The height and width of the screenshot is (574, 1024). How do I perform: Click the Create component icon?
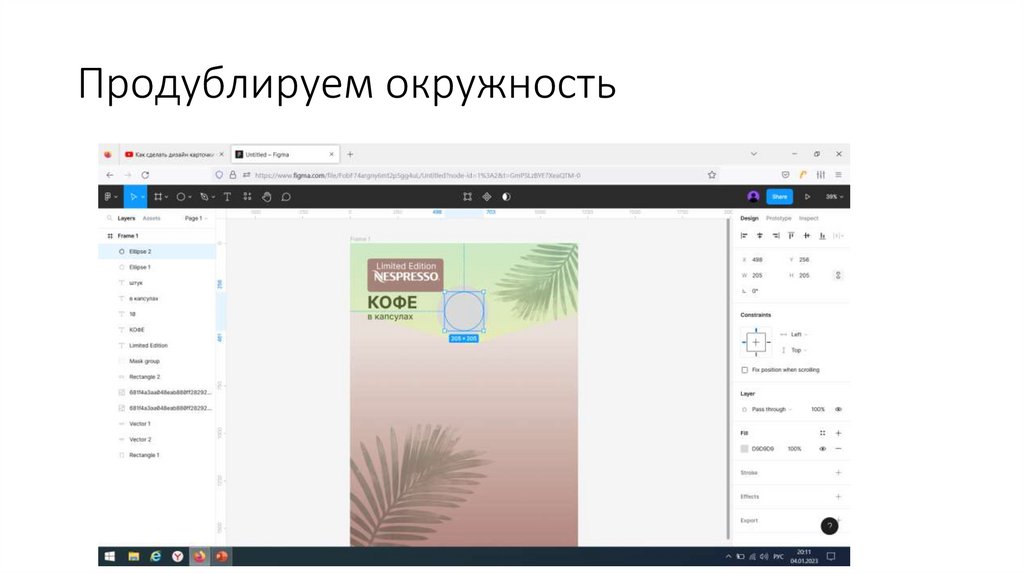tap(467, 197)
